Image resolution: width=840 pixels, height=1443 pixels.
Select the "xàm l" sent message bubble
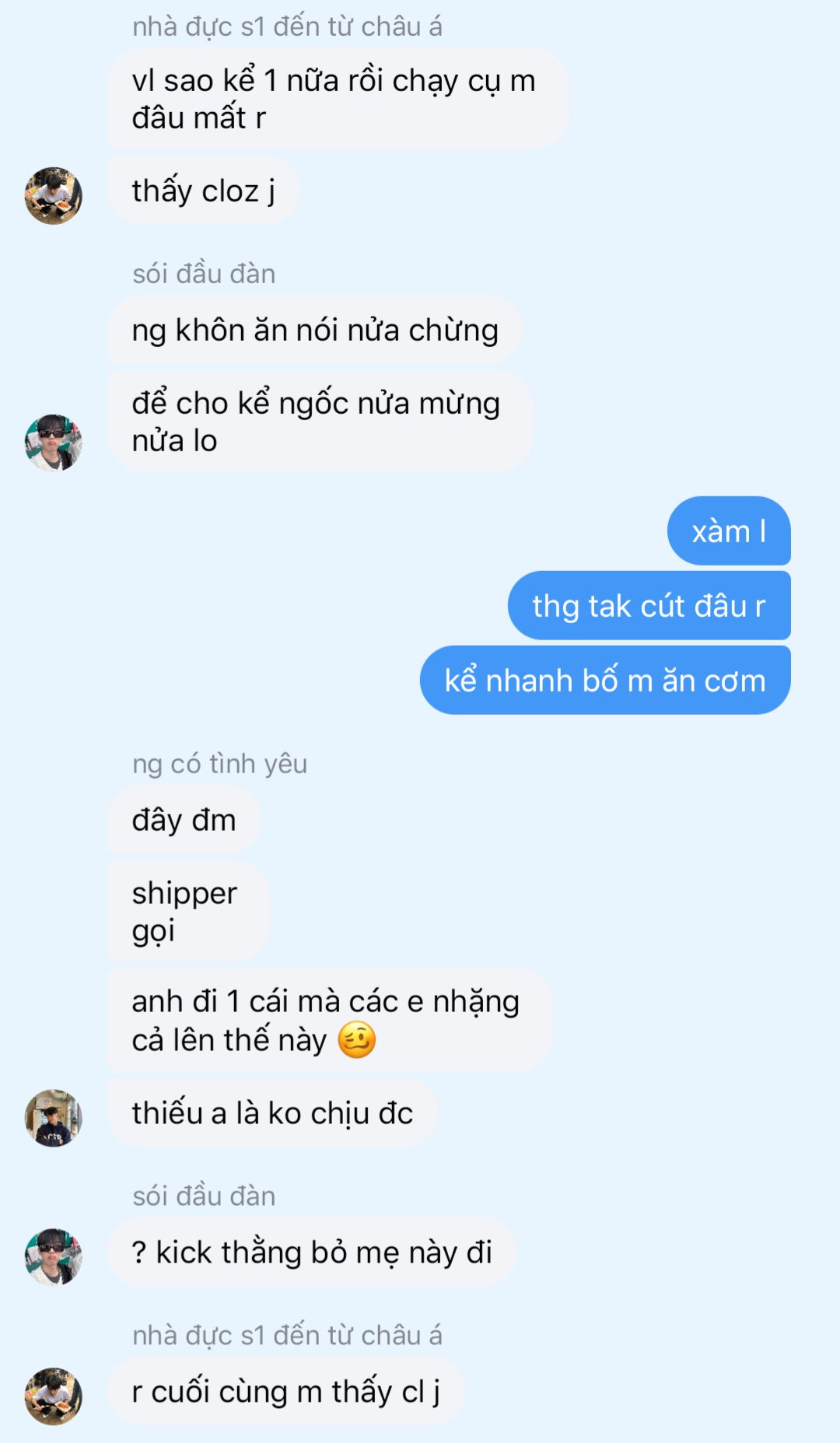[729, 531]
